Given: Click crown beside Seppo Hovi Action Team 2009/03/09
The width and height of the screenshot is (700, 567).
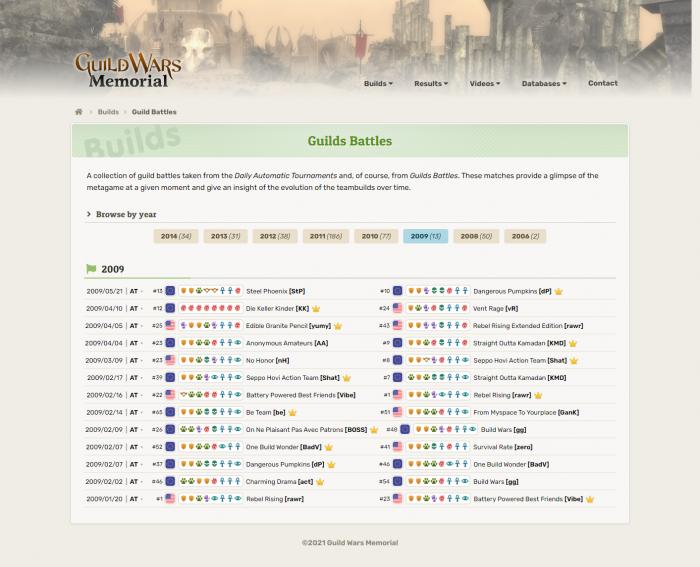Looking at the screenshot, I should (x=574, y=360).
